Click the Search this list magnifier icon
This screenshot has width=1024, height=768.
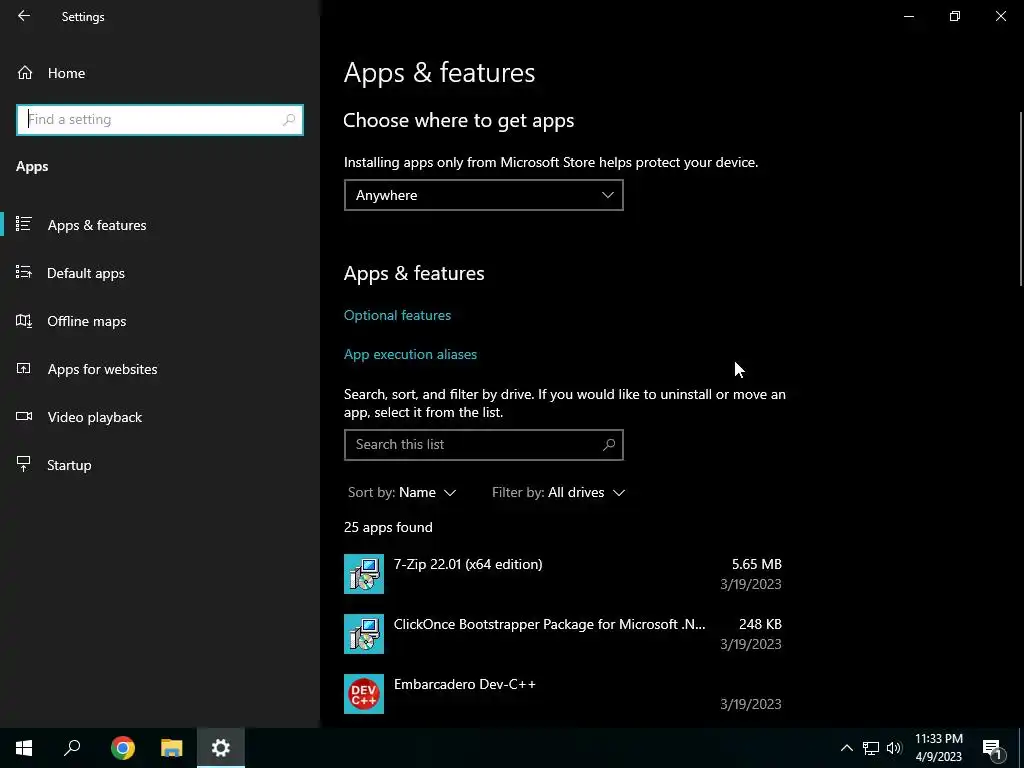pyautogui.click(x=609, y=445)
